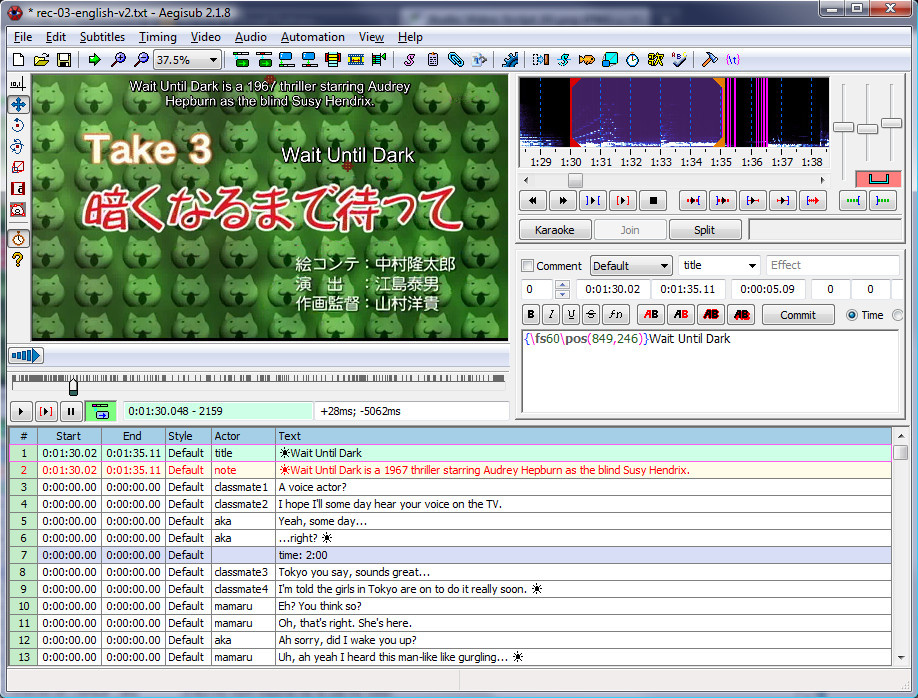Screen dimensions: 918x698
Task: Select the drag subtitles move tool
Action: click(x=18, y=104)
